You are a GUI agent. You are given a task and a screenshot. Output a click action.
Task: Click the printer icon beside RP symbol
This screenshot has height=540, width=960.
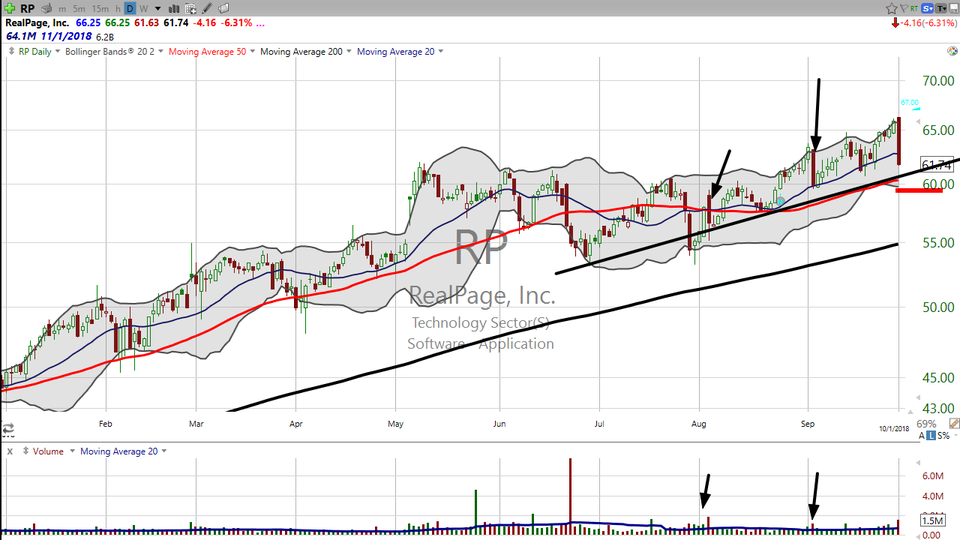46,8
